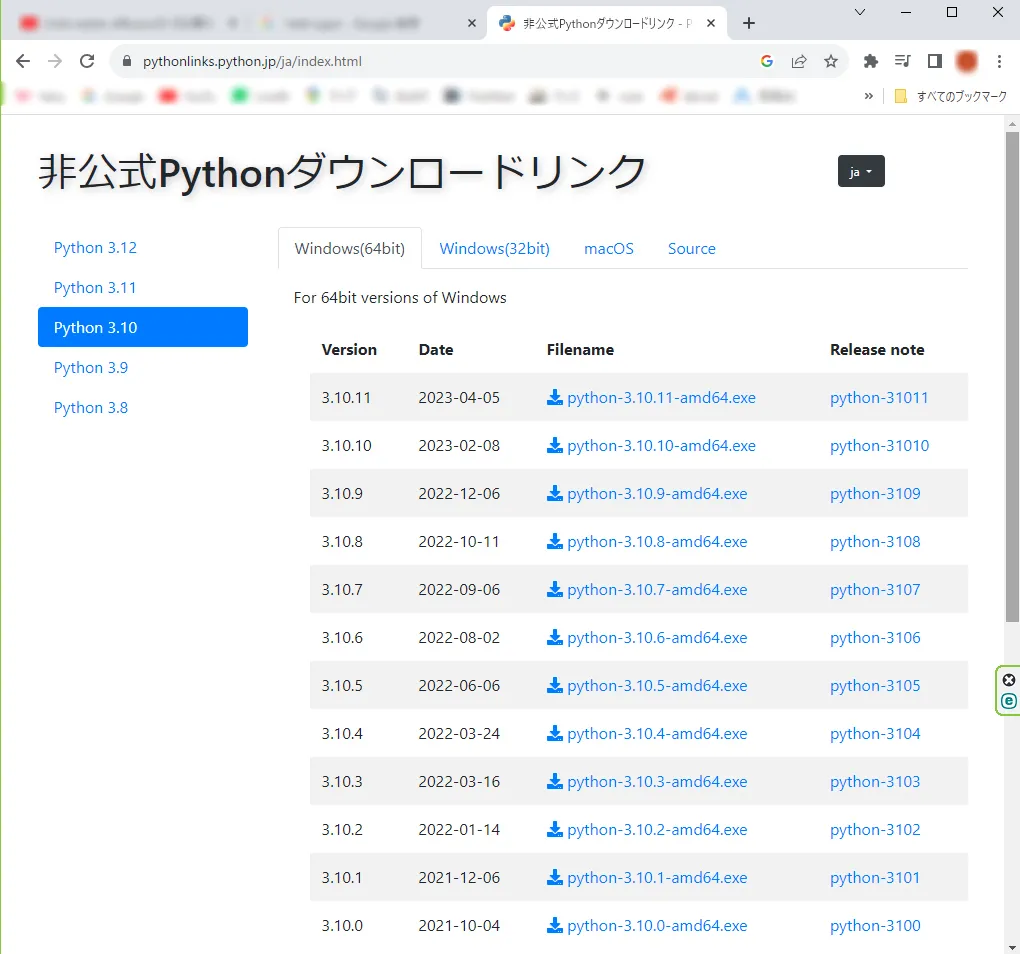Viewport: 1020px width, 954px height.
Task: Click the download icon for python-3.10.3-amd64.exe
Action: [x=554, y=781]
